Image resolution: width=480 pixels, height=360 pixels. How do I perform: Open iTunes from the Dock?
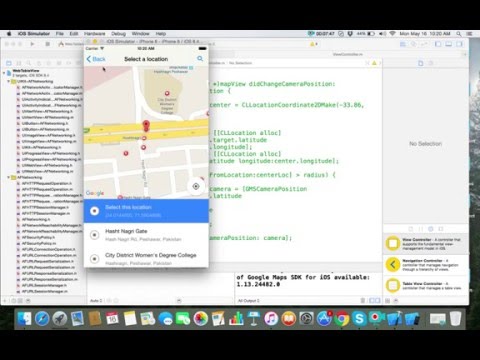click(x=271, y=319)
